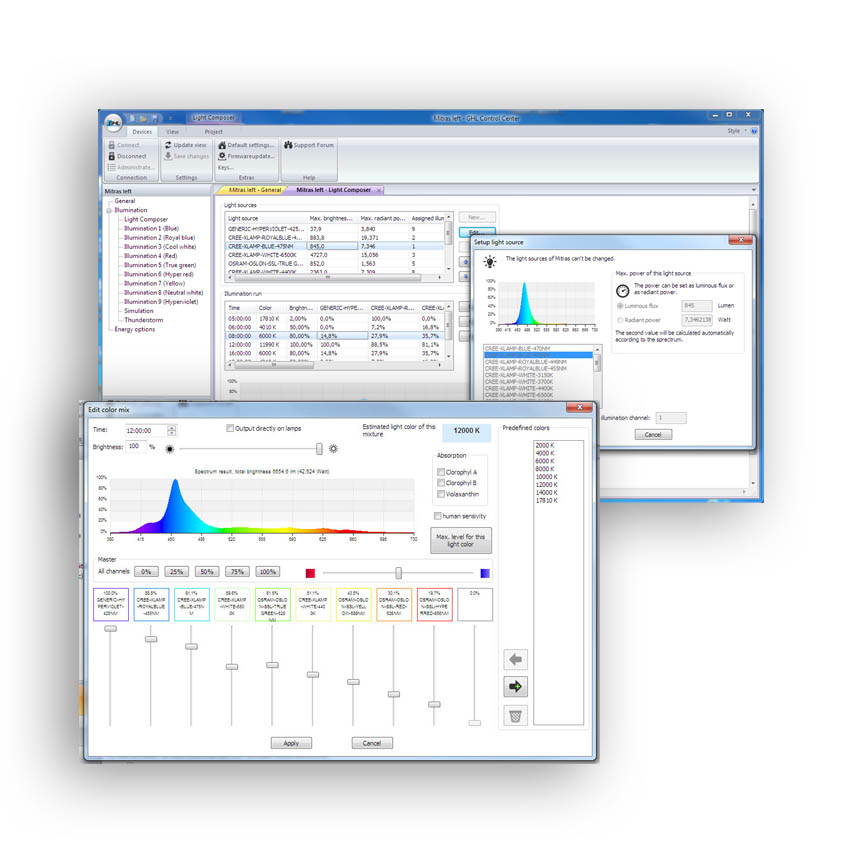Close the Mitras left - Light Composer tab
Viewport: 850px width, 850px height.
(x=379, y=190)
